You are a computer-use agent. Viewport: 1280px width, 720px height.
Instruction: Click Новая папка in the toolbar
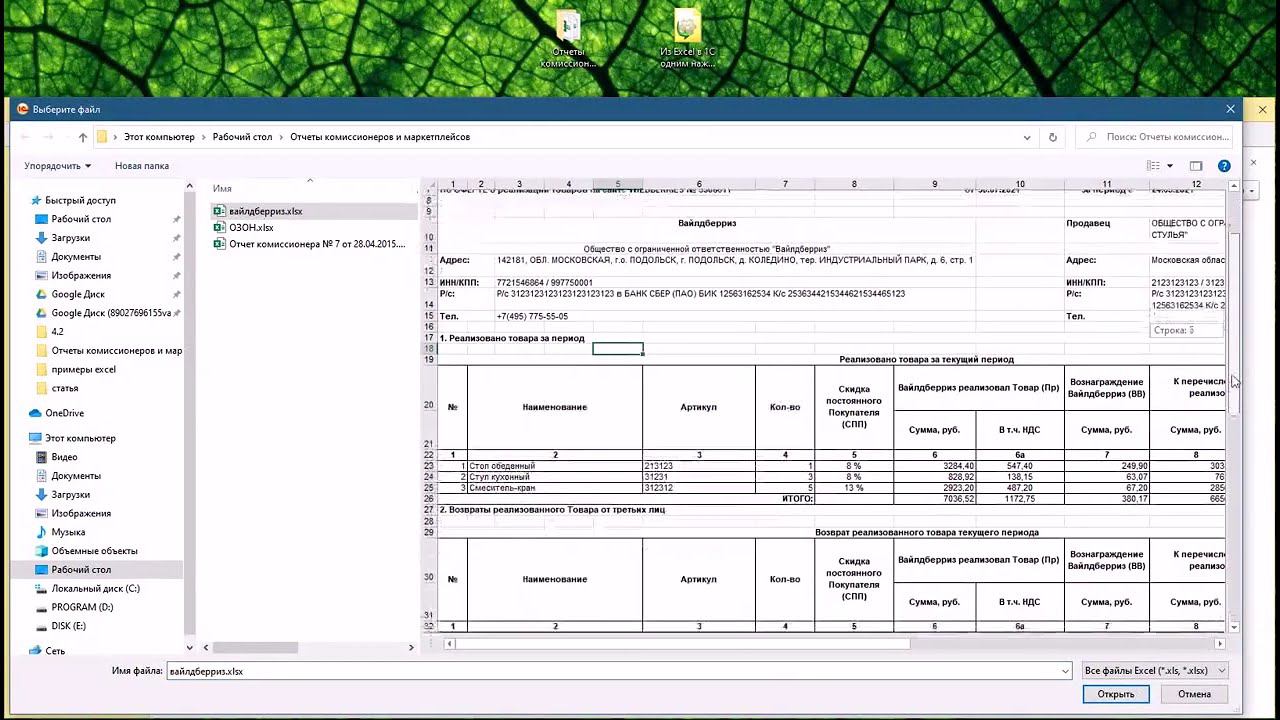[x=142, y=166]
